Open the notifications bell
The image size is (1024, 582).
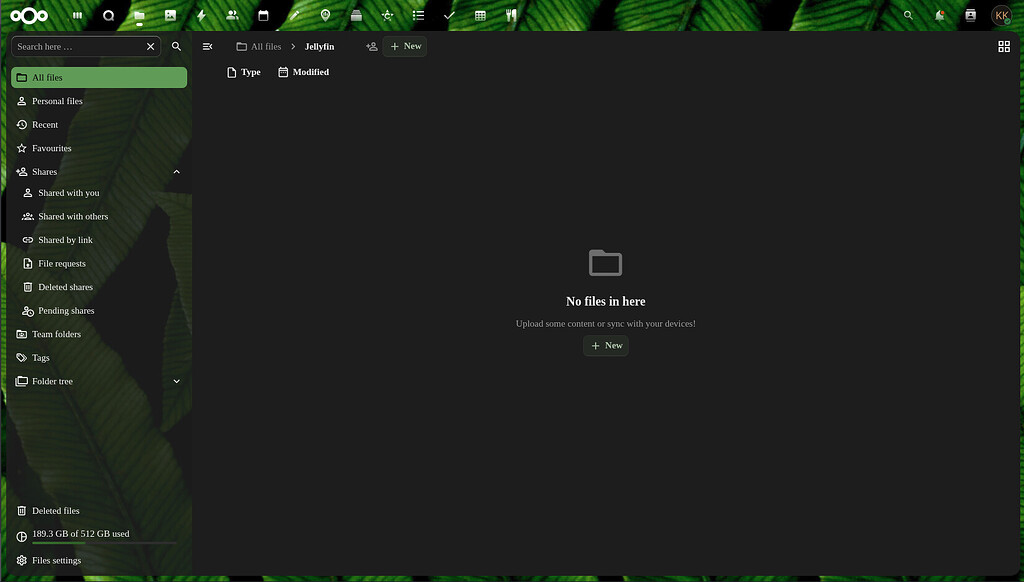click(939, 15)
